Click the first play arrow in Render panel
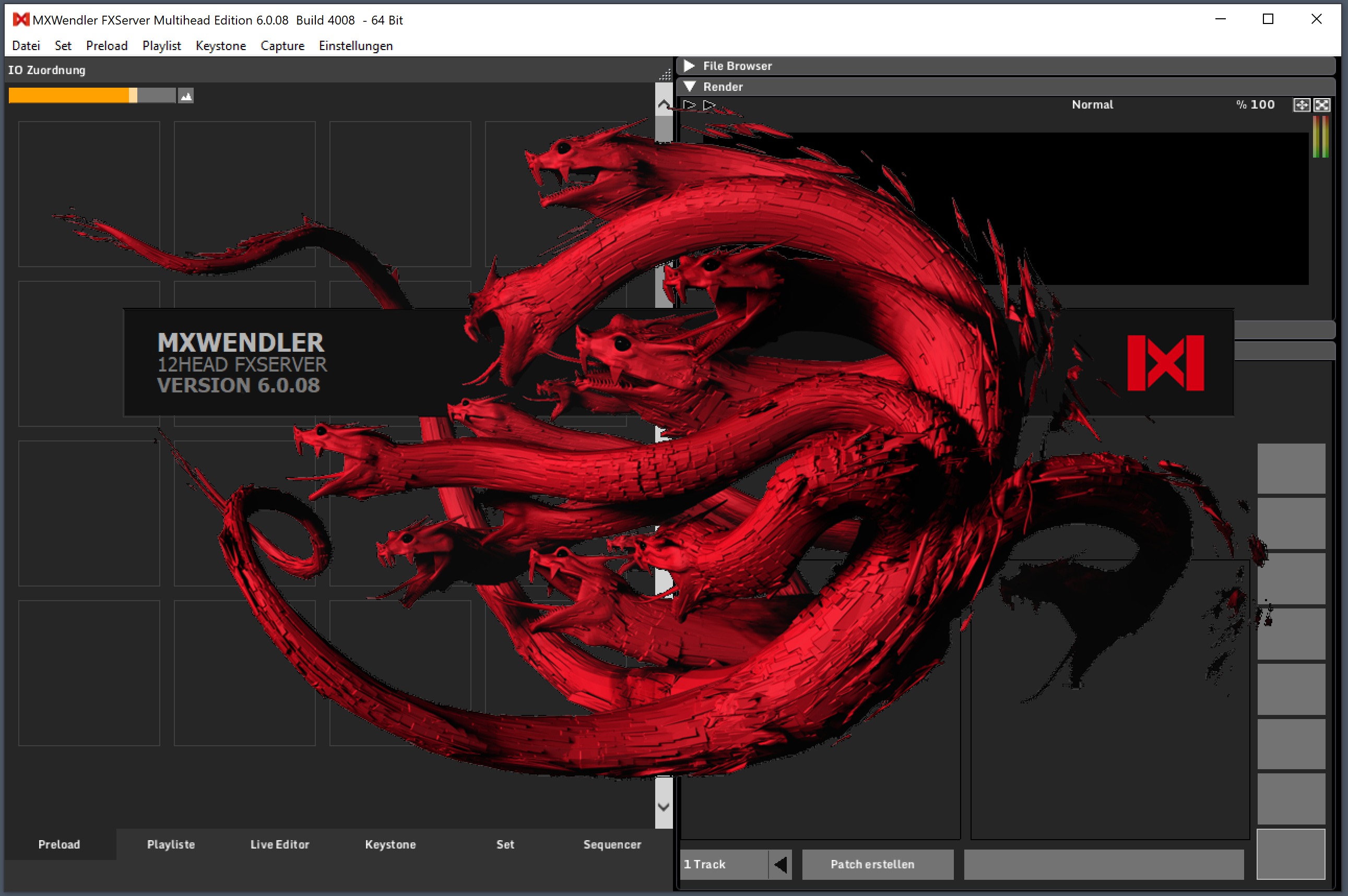The width and height of the screenshot is (1348, 896). 690,104
